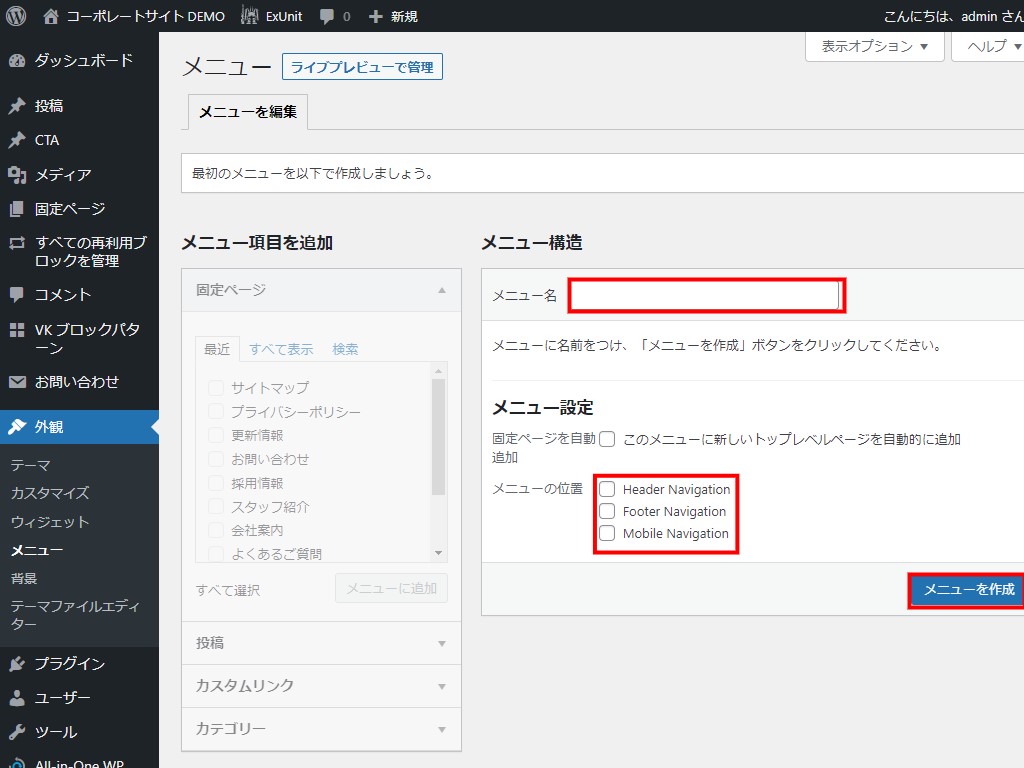Expand the カスタムリンク accordion section
This screenshot has height=768, width=1024.
pyautogui.click(x=321, y=686)
